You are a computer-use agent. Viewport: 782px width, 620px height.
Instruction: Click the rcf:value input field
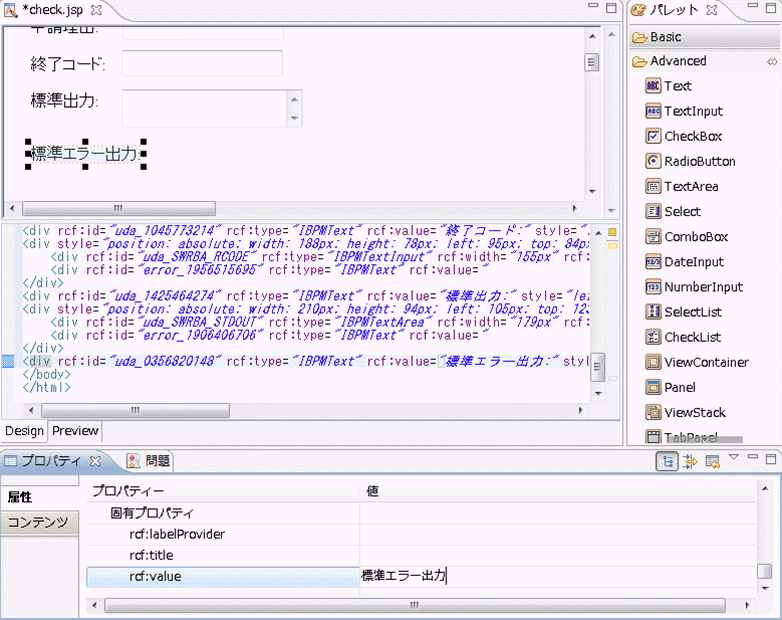(555, 576)
